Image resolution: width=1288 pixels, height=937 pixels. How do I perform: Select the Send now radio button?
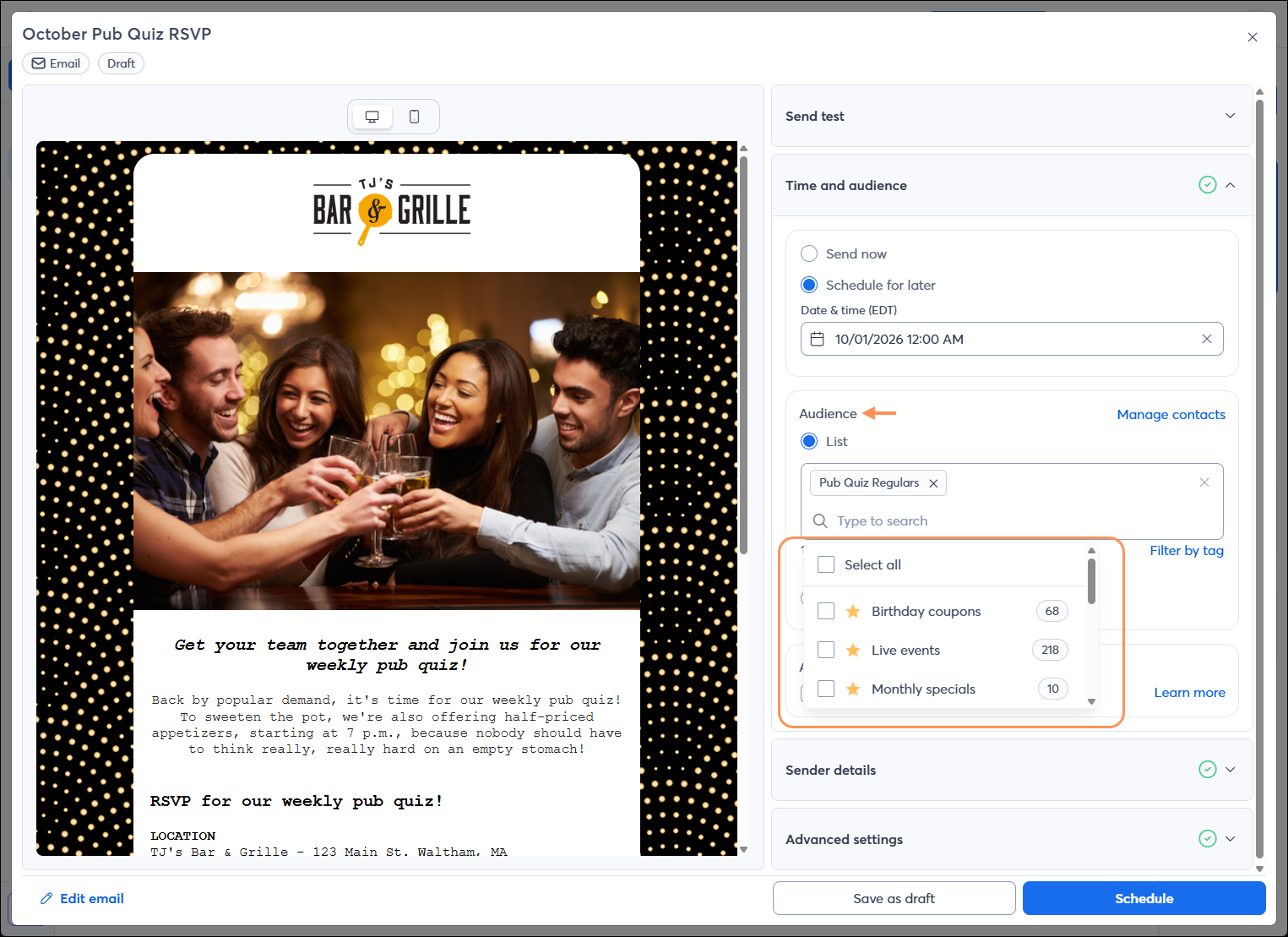point(808,253)
